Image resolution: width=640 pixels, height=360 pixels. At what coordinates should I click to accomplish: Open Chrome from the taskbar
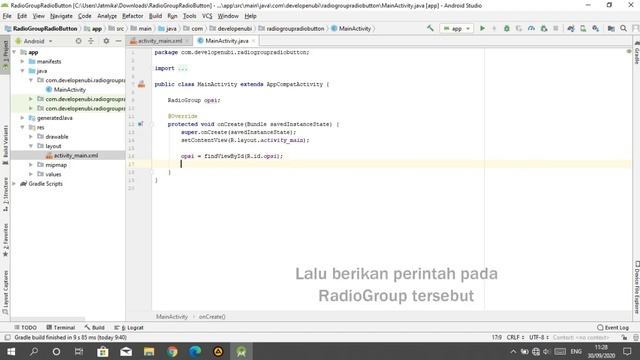click(172, 351)
